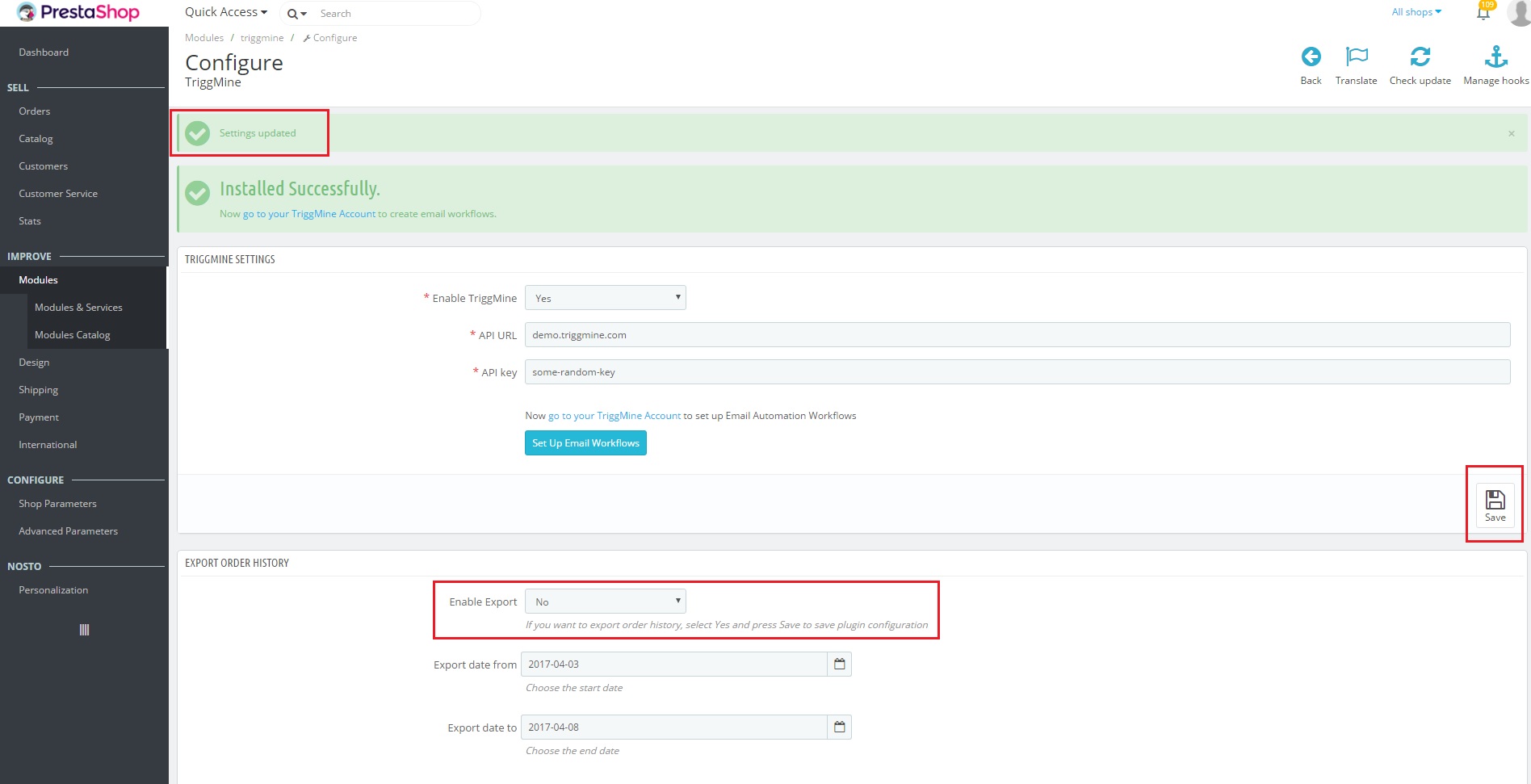This screenshot has height=784, width=1531.
Task: Open International in the sidebar
Action: pos(48,445)
